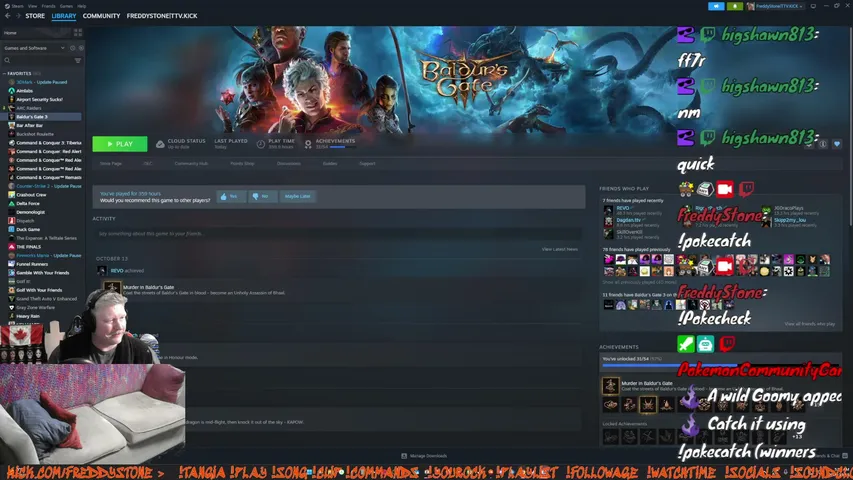Go forward using the right arrow
This screenshot has height=480, width=853.
point(18,16)
